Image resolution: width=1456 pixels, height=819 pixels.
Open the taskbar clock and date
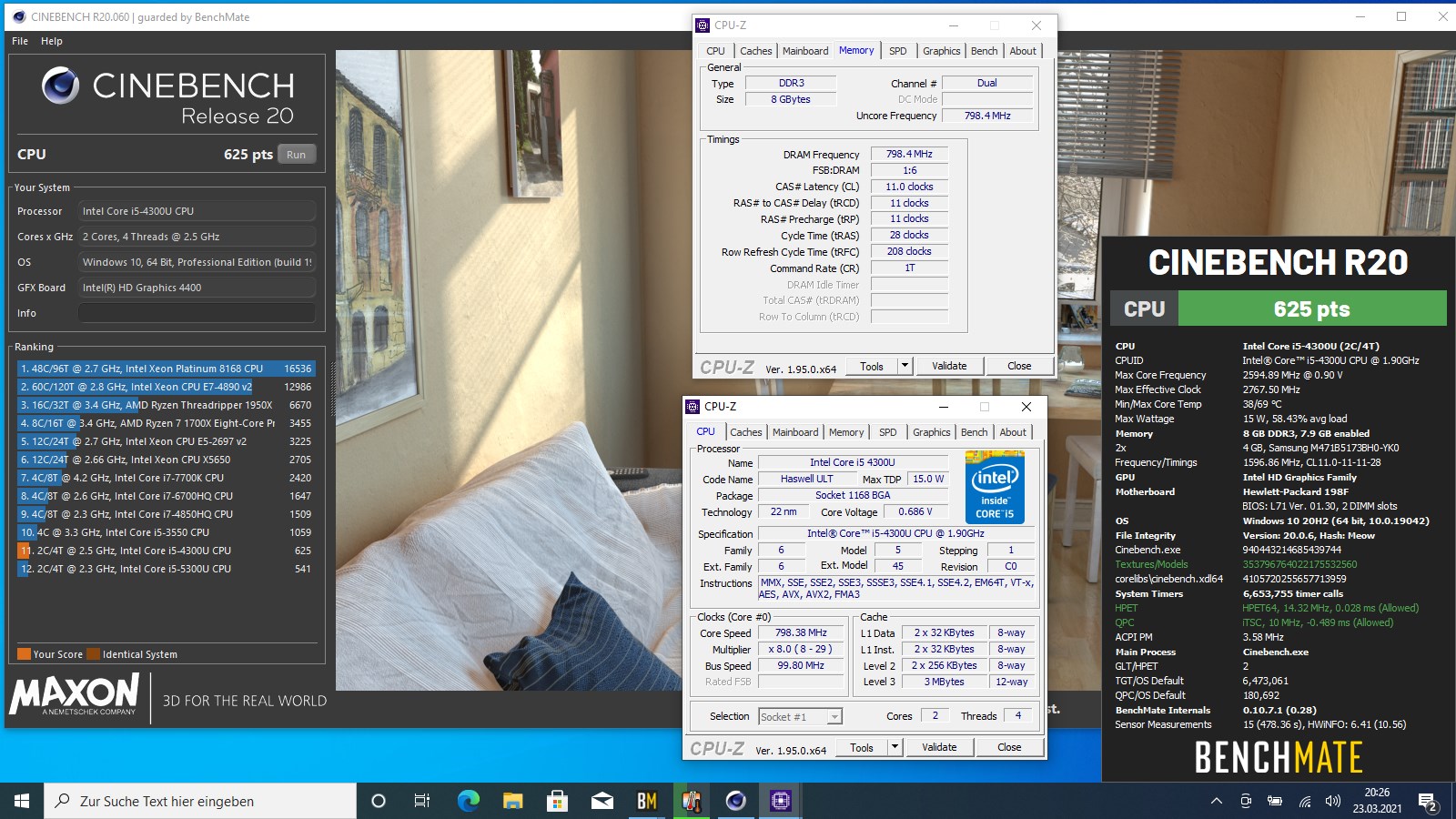[1377, 801]
